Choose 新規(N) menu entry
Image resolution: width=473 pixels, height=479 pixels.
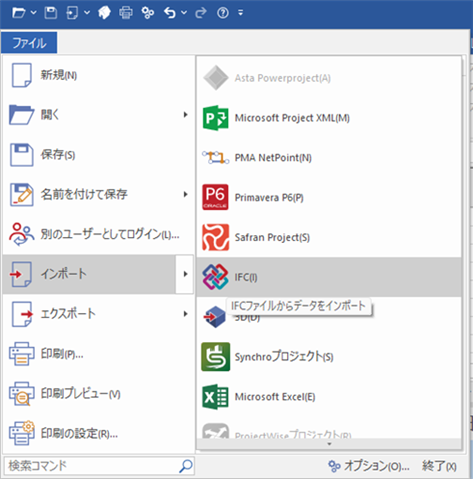coord(98,75)
